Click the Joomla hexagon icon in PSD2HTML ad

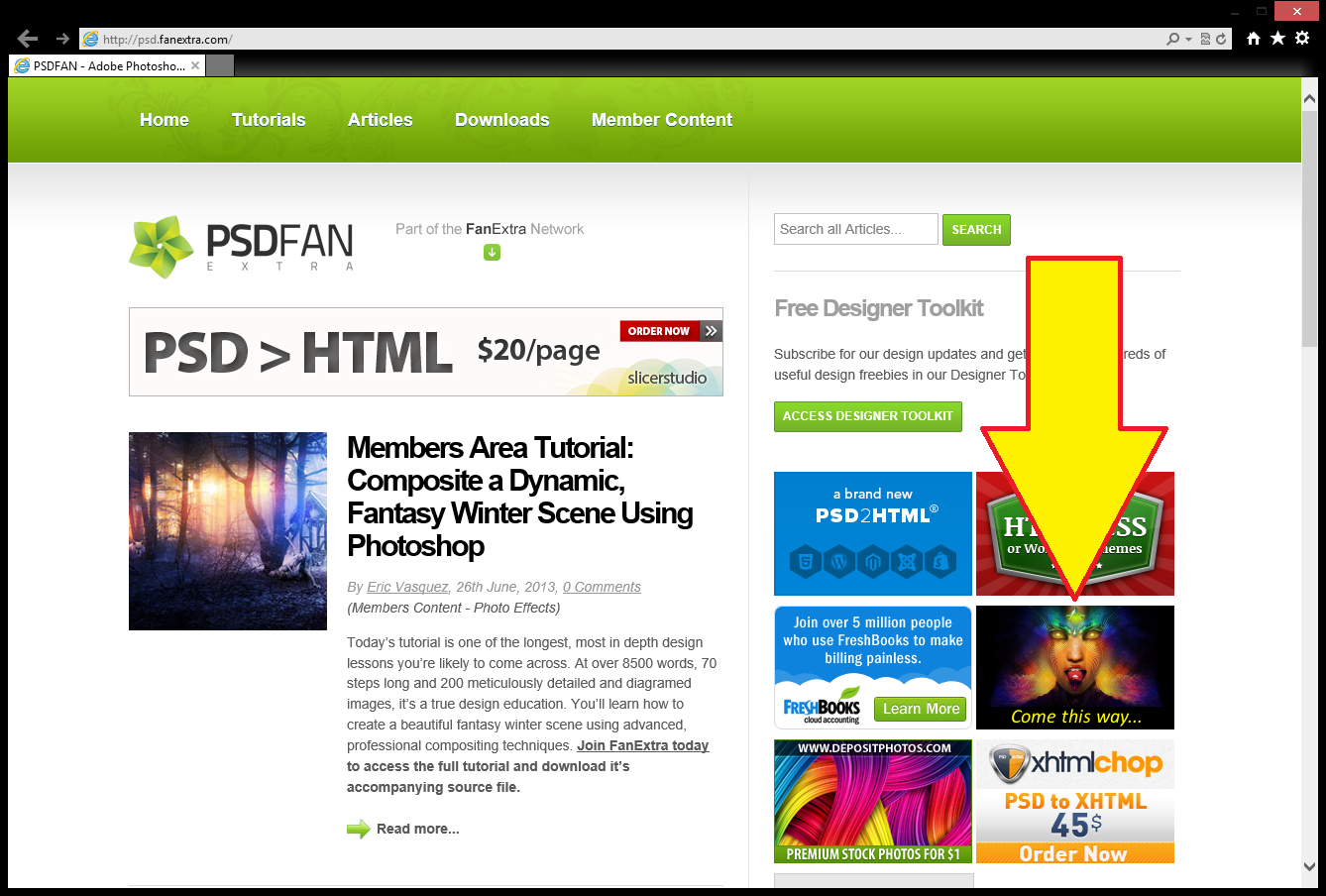[906, 562]
